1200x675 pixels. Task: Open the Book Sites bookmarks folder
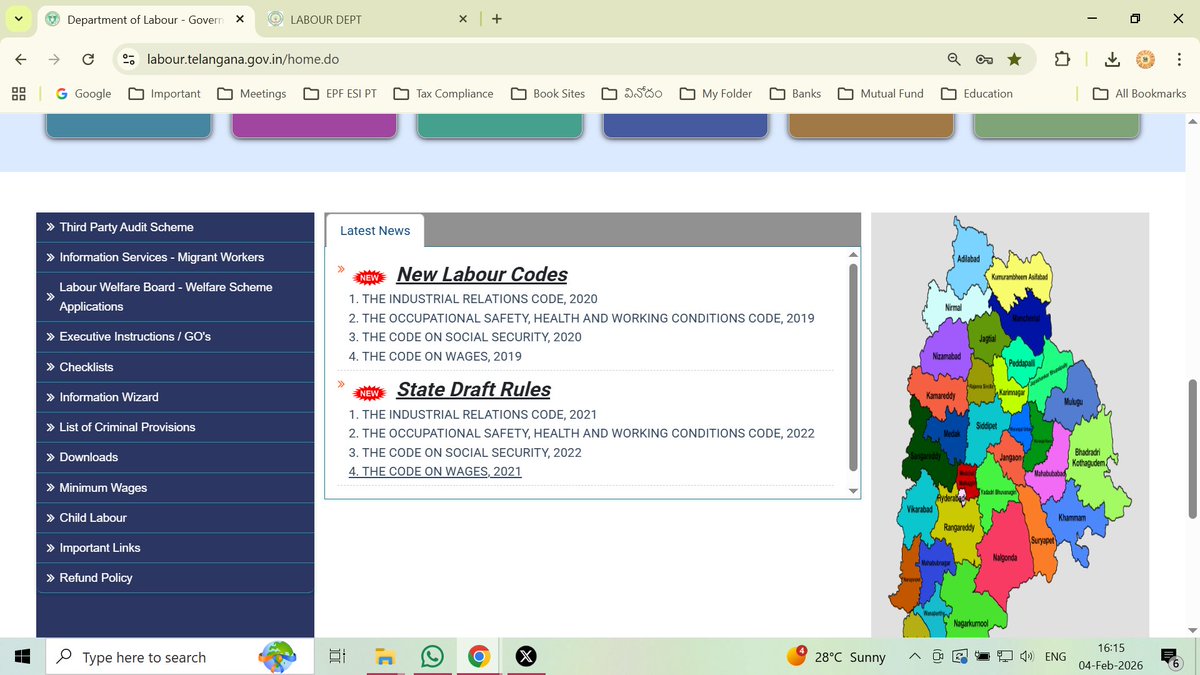548,93
